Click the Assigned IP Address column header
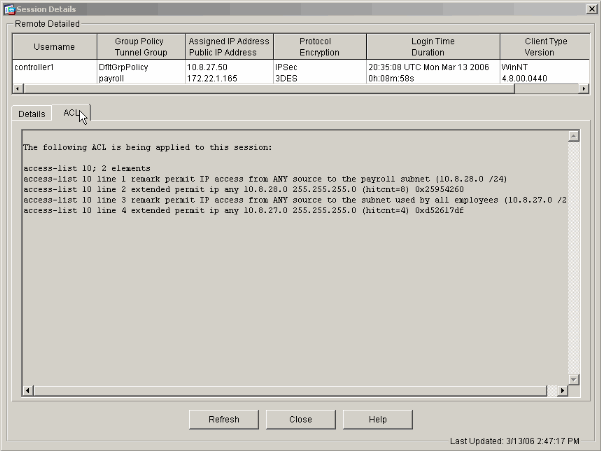This screenshot has width=601, height=451. pos(229,47)
